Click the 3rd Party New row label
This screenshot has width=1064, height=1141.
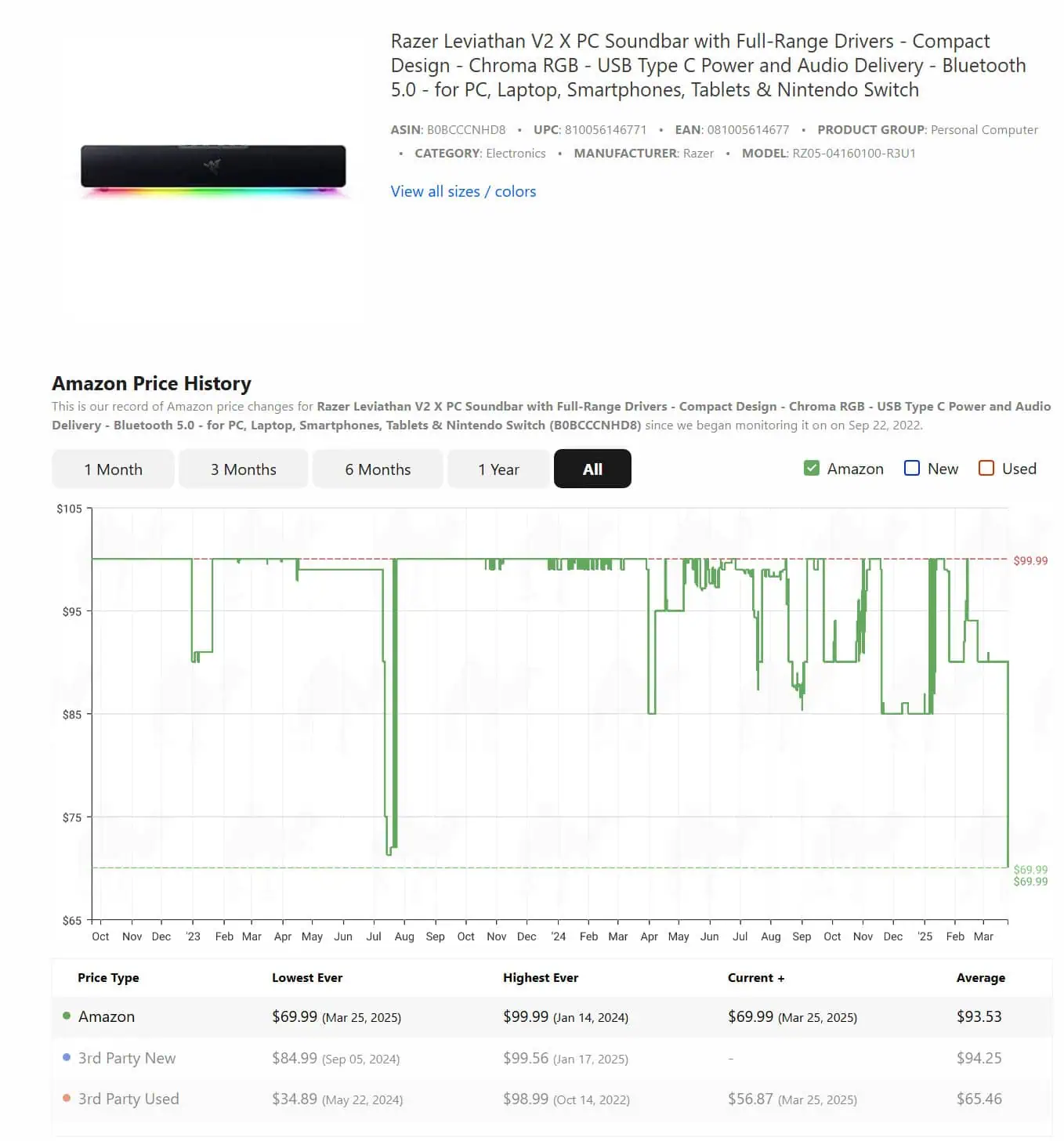pos(127,1058)
